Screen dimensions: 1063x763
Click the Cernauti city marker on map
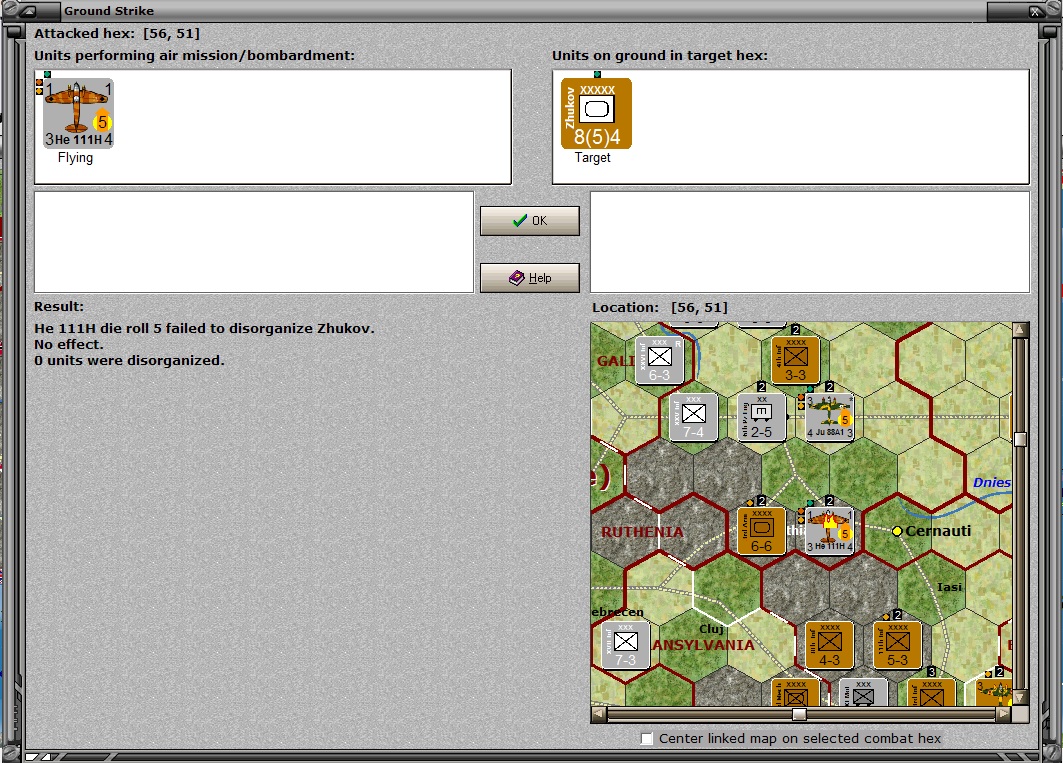[897, 531]
